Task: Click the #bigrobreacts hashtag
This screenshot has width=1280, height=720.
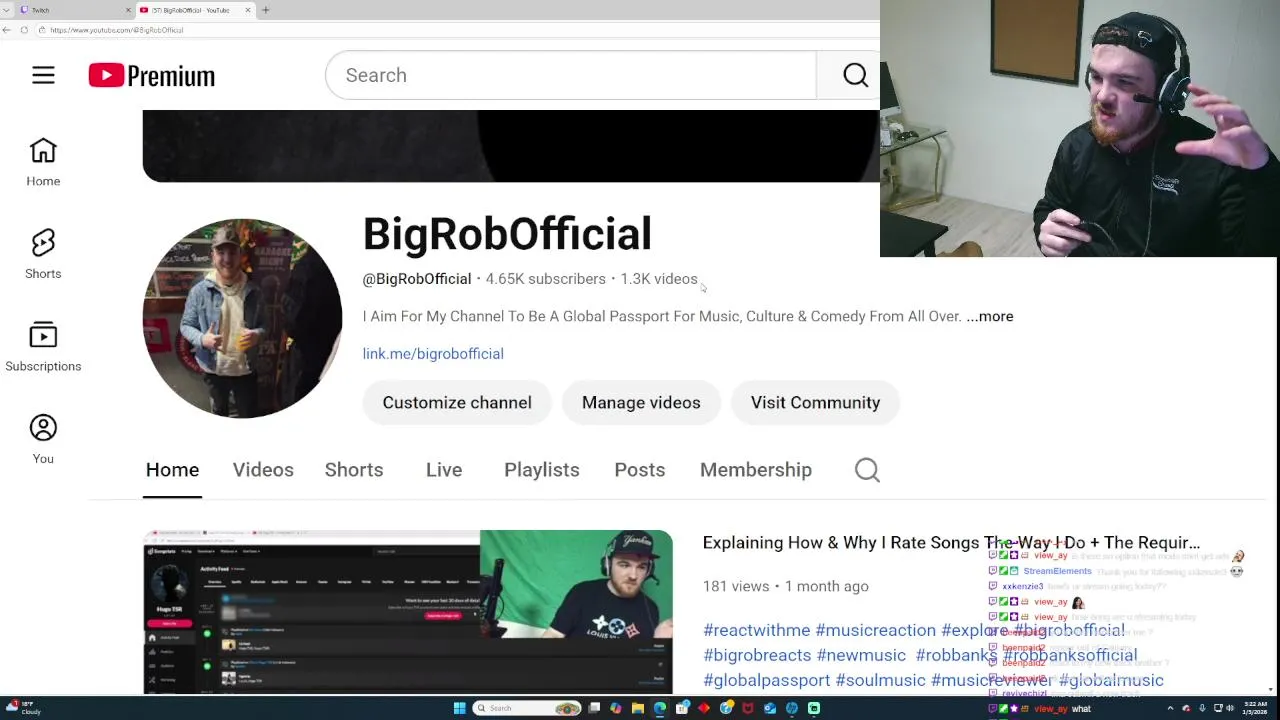Action: pos(757,655)
